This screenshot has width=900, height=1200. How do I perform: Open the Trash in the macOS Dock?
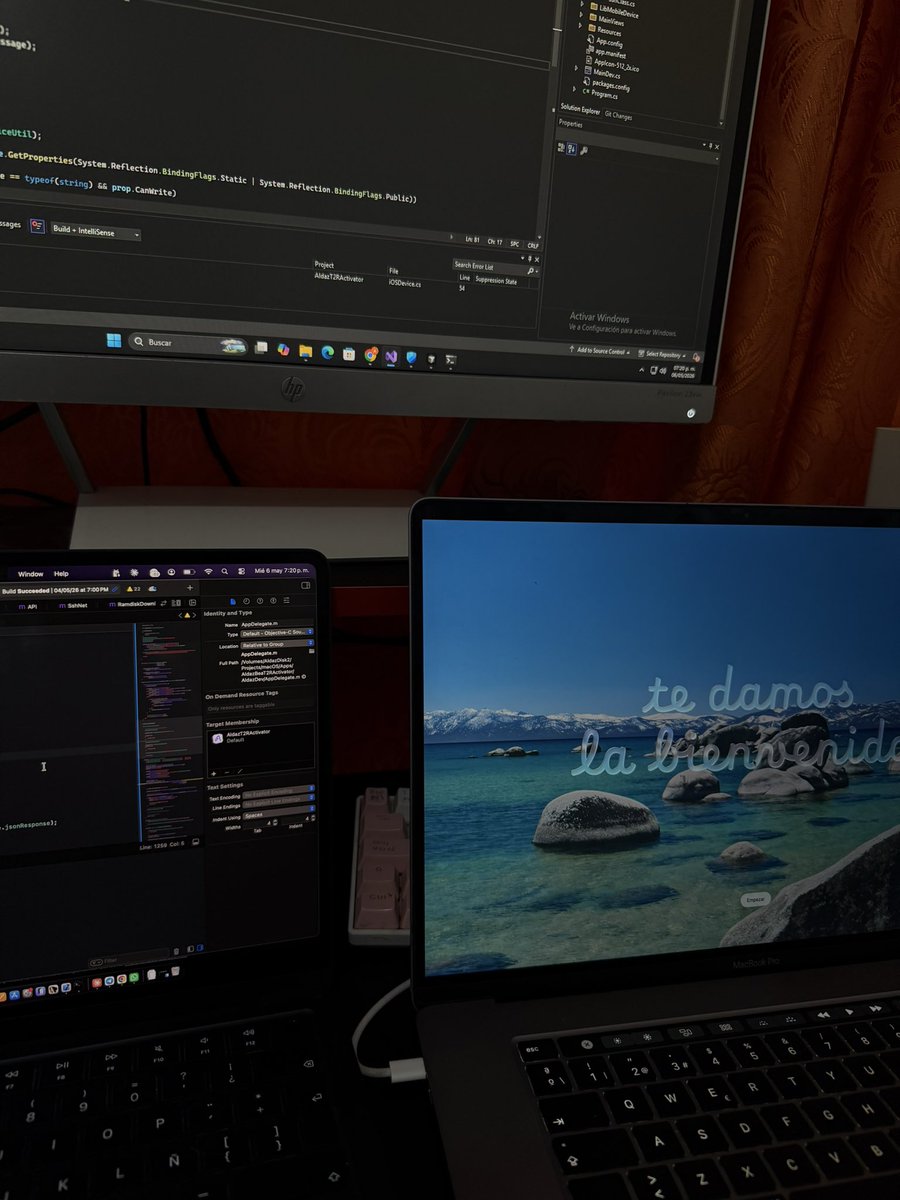coord(175,971)
